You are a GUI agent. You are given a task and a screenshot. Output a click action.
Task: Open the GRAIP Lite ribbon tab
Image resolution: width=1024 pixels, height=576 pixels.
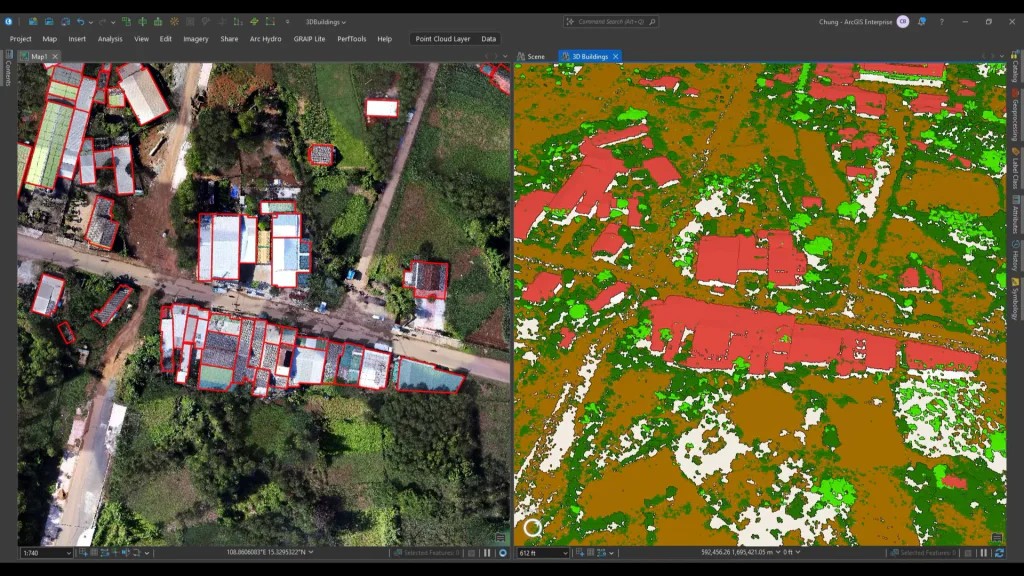coord(309,39)
